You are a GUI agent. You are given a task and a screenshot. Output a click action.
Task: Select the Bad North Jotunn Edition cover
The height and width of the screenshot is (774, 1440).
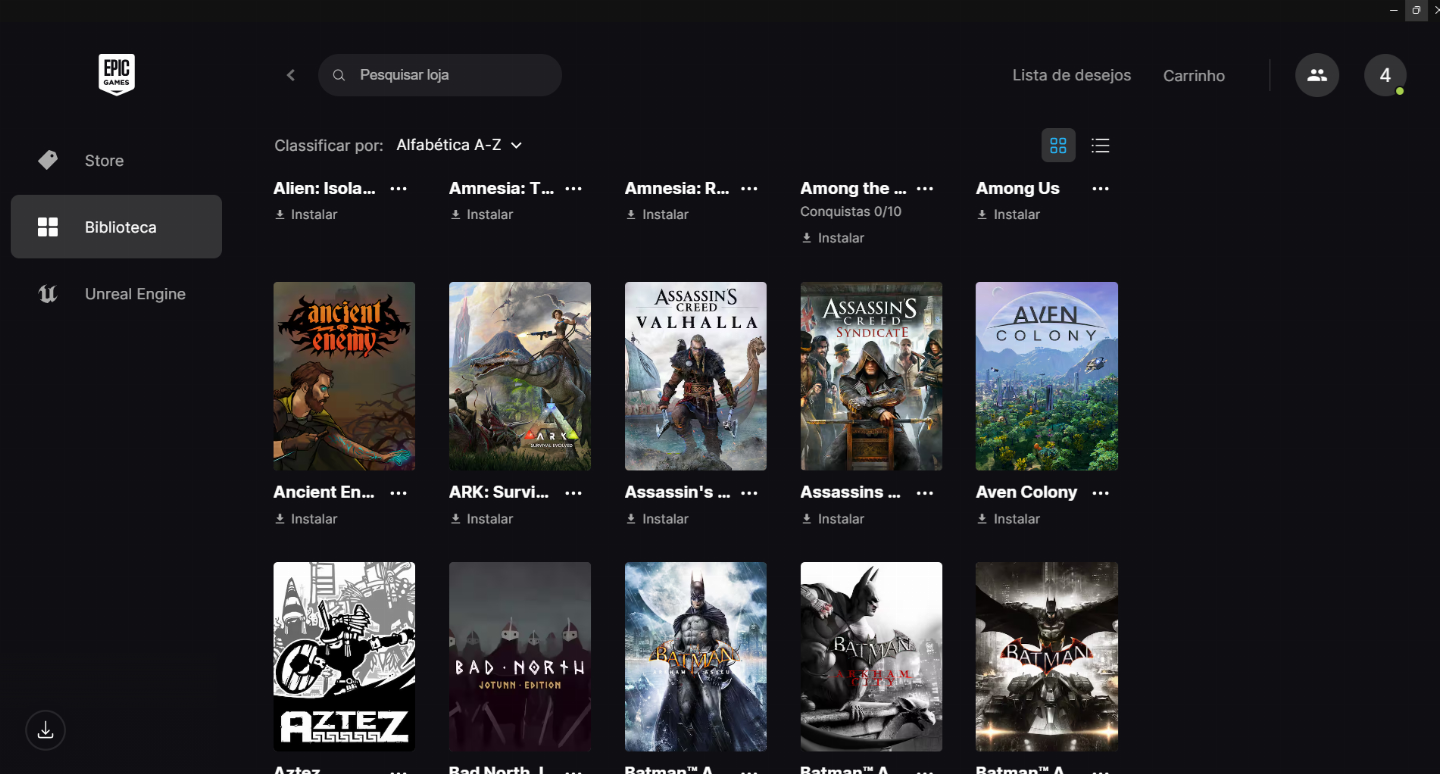pyautogui.click(x=520, y=656)
